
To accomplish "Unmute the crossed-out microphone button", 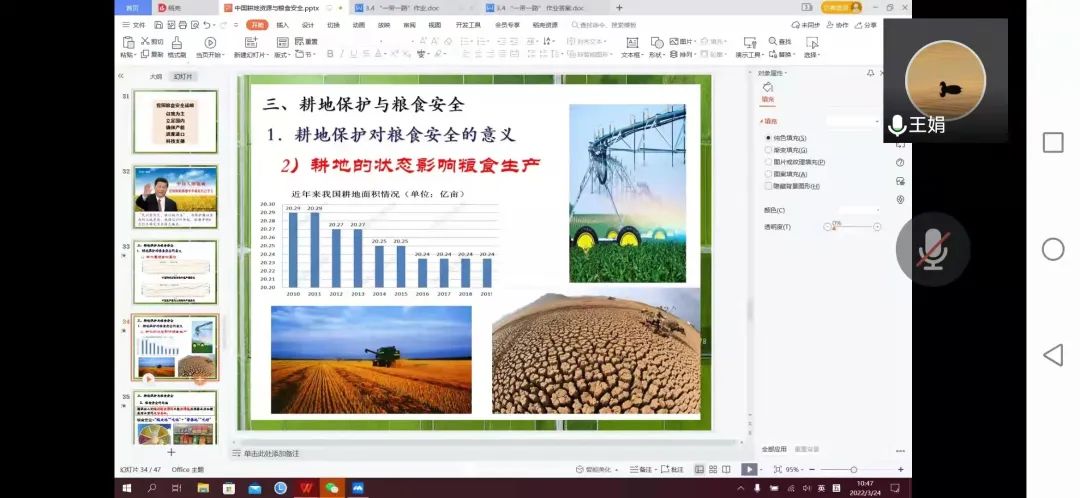I will 933,249.
